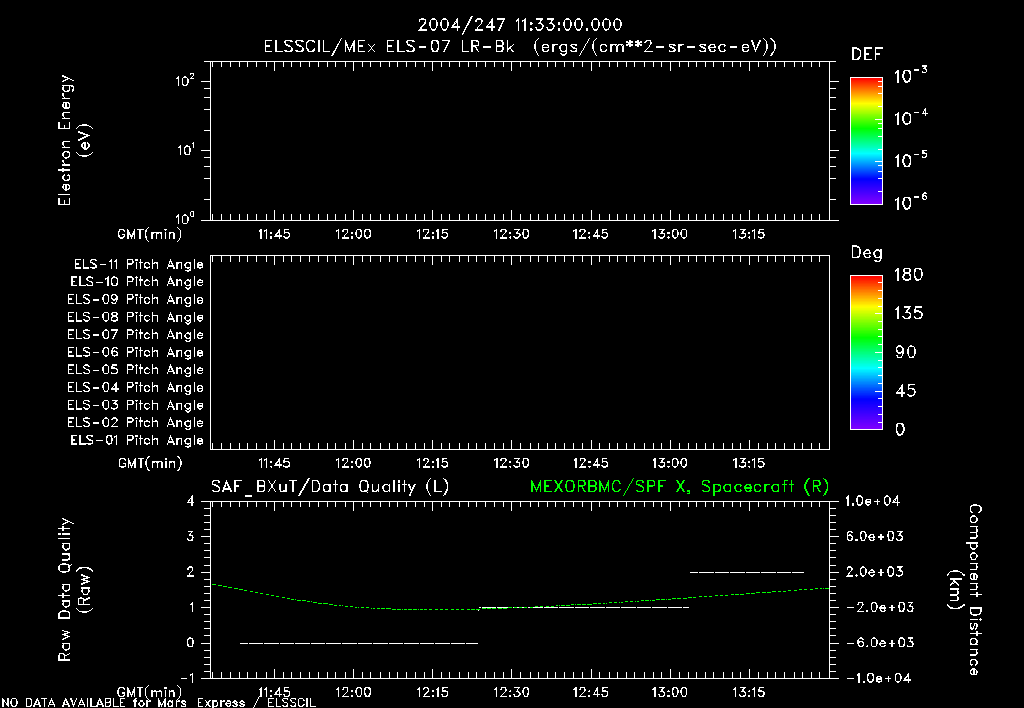Click the ELS-08 Pitch Angle row label
The height and width of the screenshot is (708, 1024).
point(136,317)
